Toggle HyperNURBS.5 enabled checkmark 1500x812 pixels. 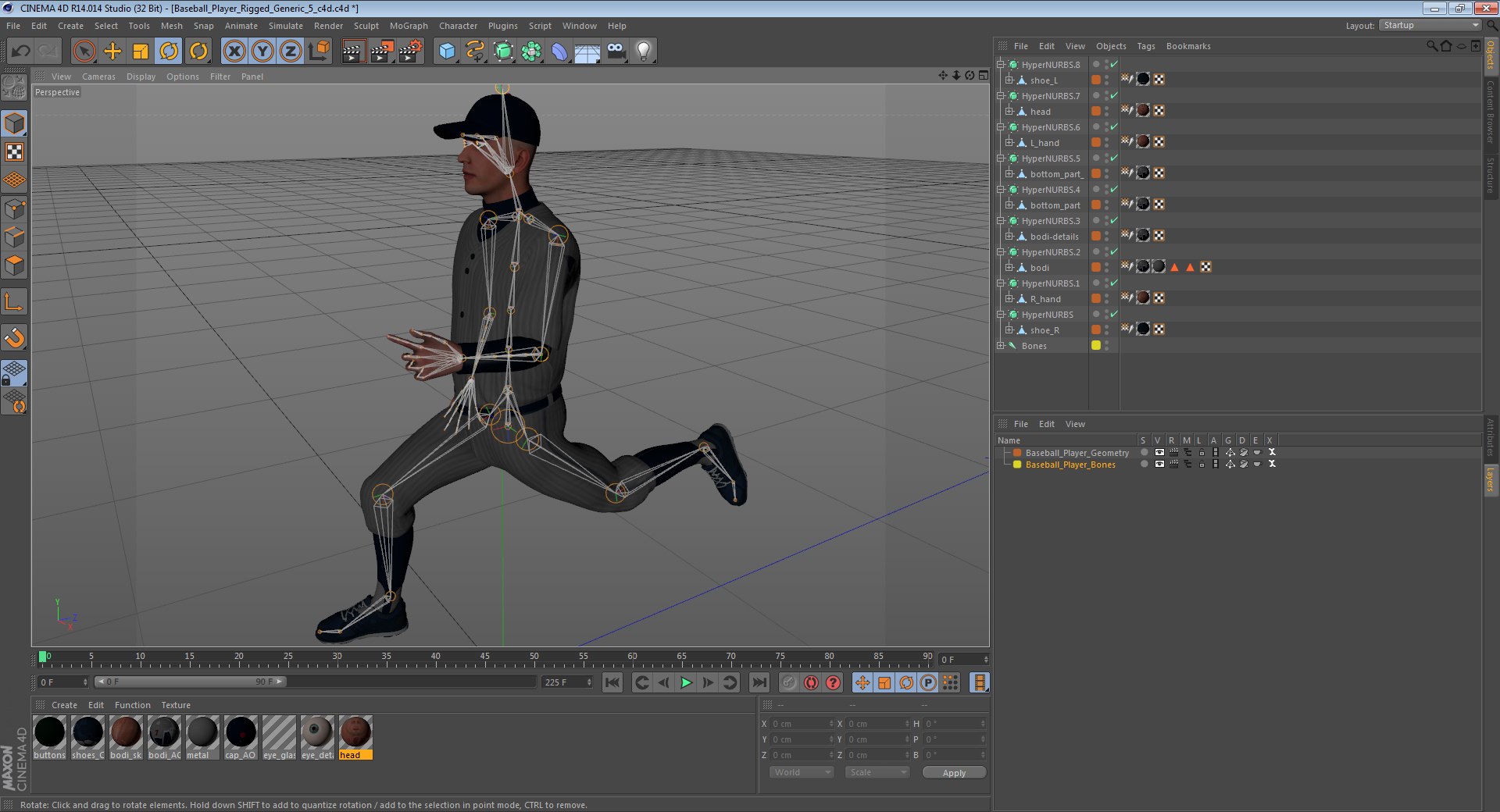coord(1114,158)
